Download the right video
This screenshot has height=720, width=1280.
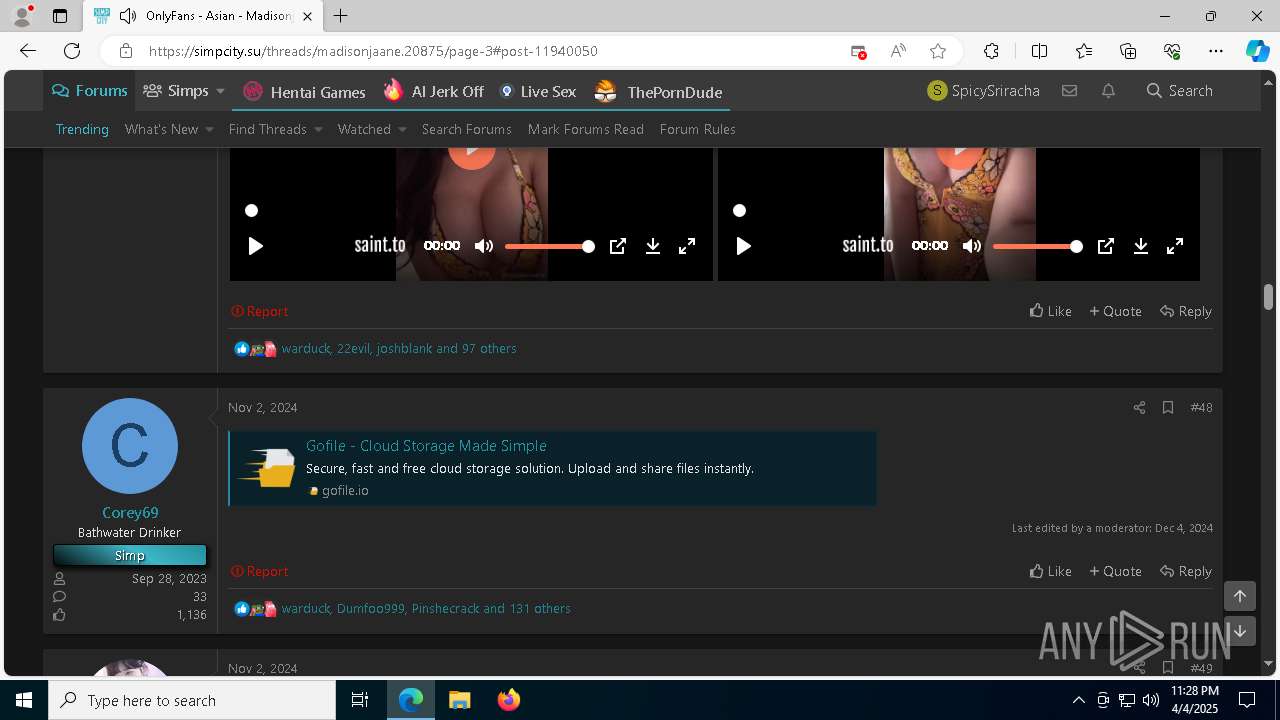[x=1141, y=246]
